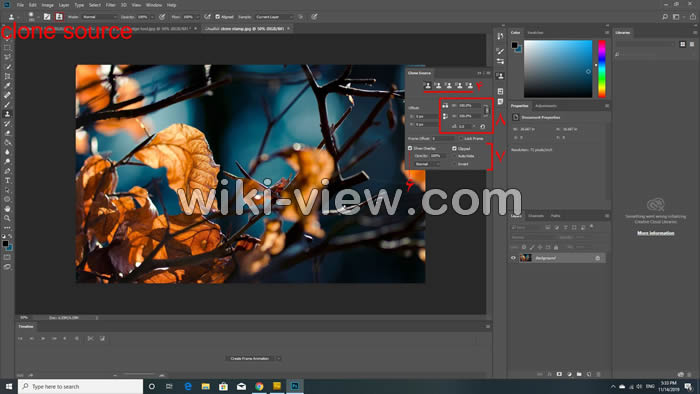Hide the Background layer with eye icon
The height and width of the screenshot is (394, 700).
pyautogui.click(x=513, y=258)
